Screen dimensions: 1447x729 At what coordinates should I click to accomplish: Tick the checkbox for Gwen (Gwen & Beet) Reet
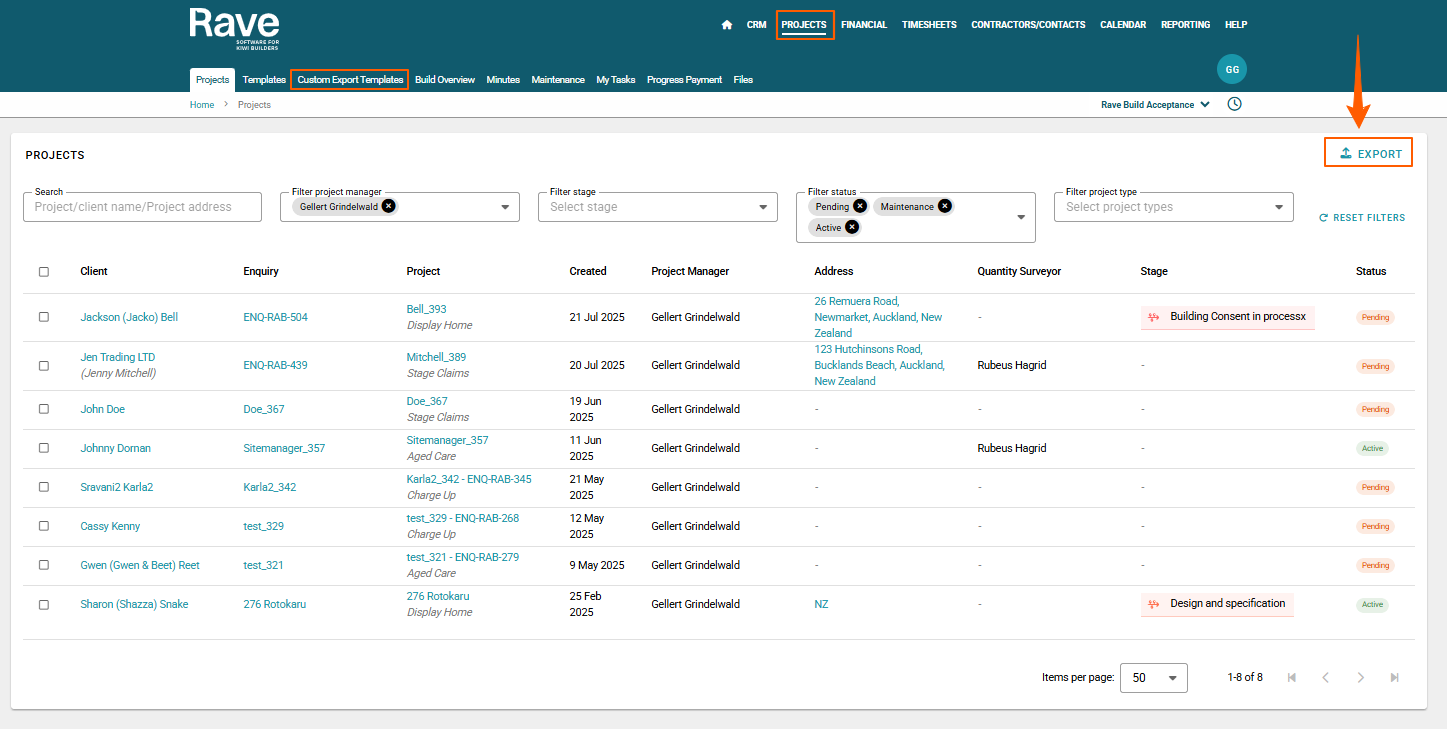pos(44,565)
